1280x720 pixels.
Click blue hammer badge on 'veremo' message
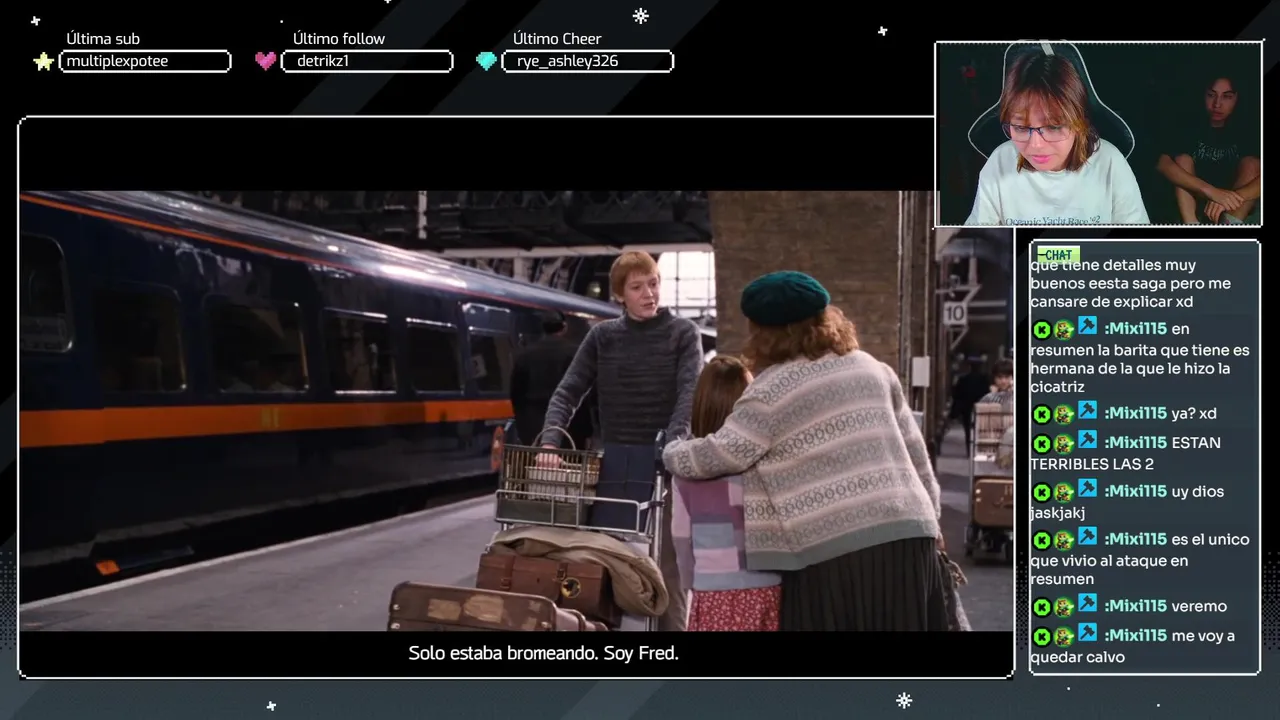click(x=1088, y=604)
